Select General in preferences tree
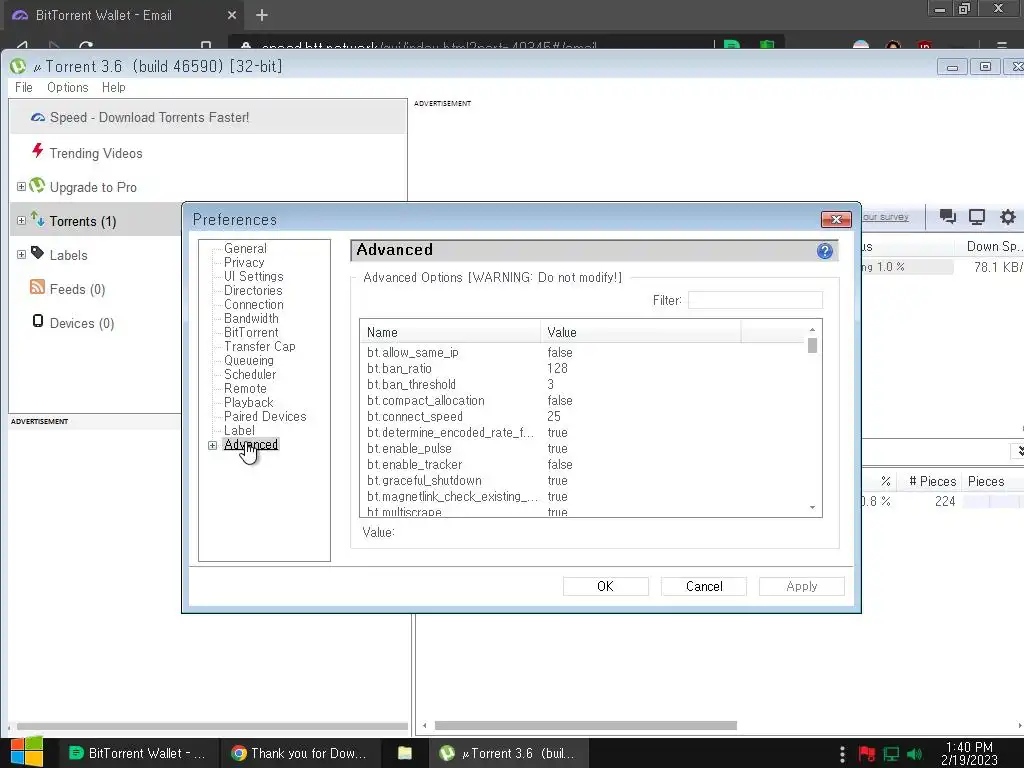The width and height of the screenshot is (1024, 768). point(245,248)
